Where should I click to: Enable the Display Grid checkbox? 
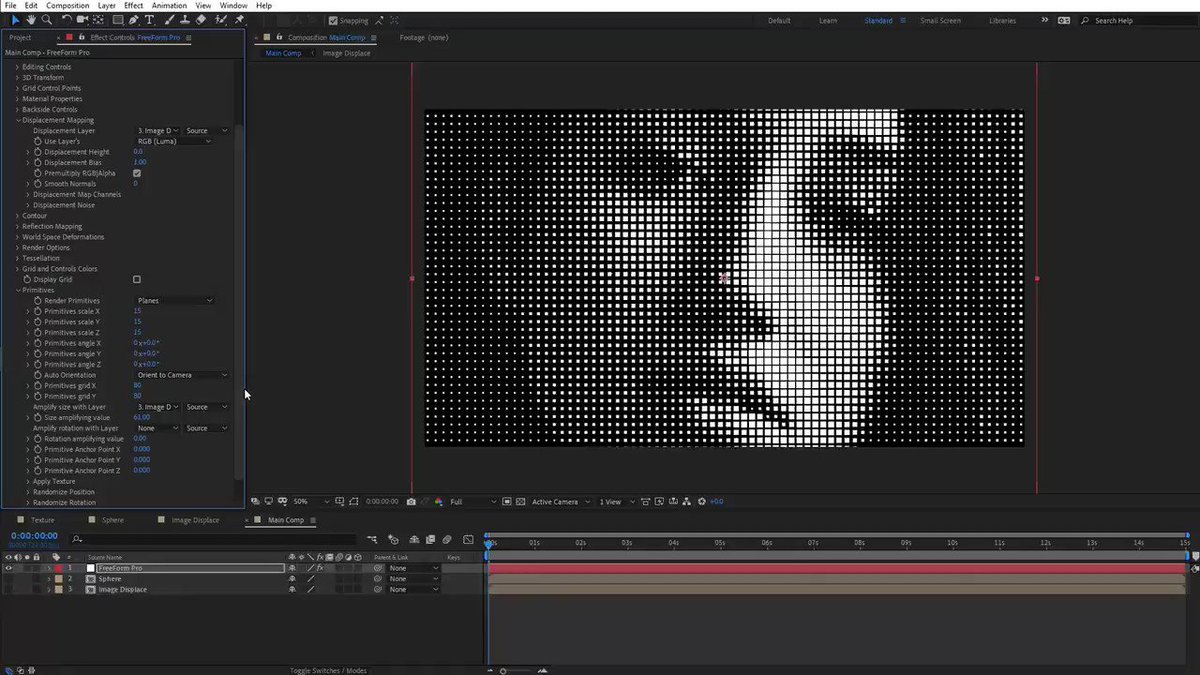137,279
